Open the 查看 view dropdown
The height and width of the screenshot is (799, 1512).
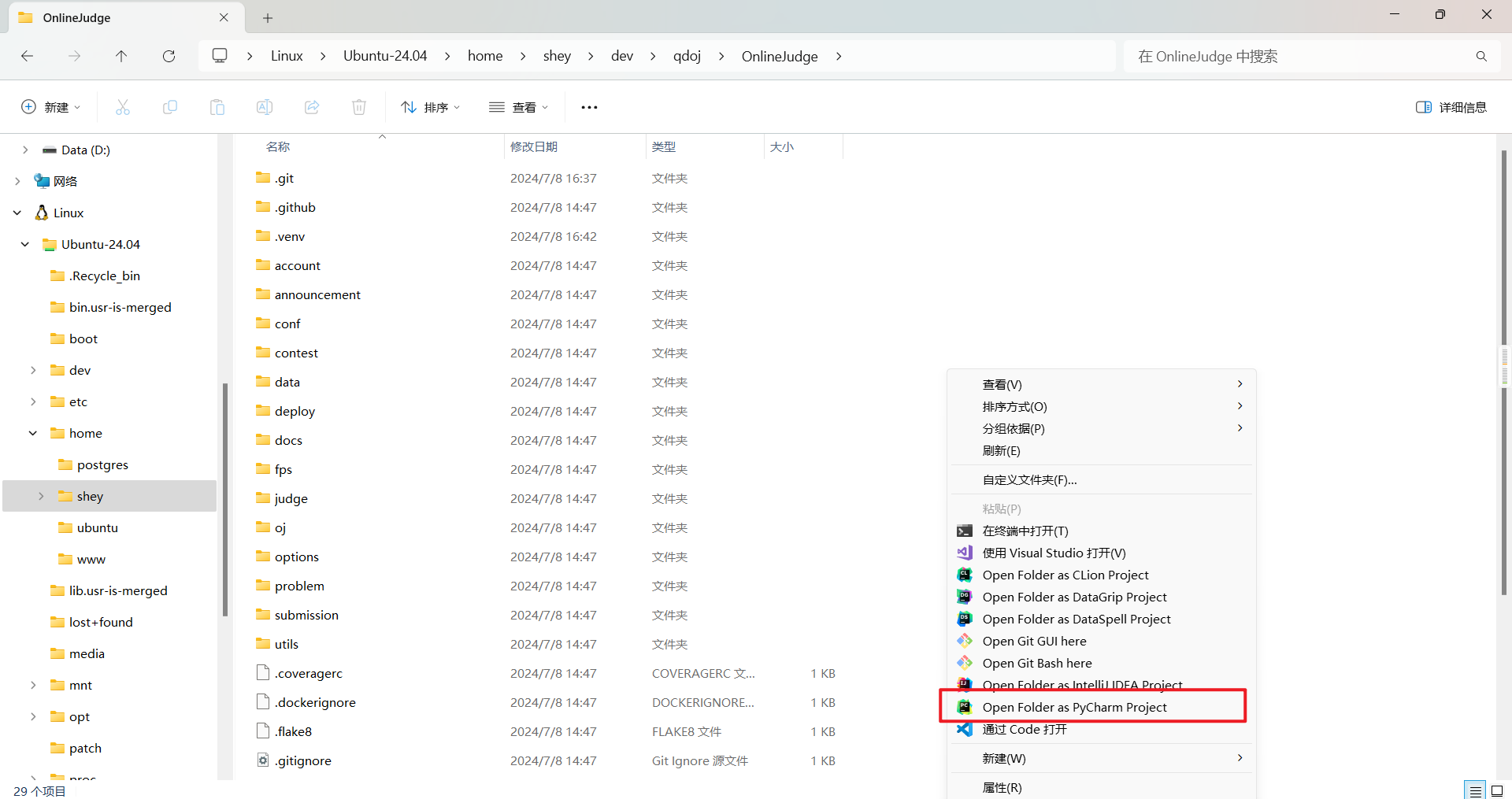click(518, 107)
